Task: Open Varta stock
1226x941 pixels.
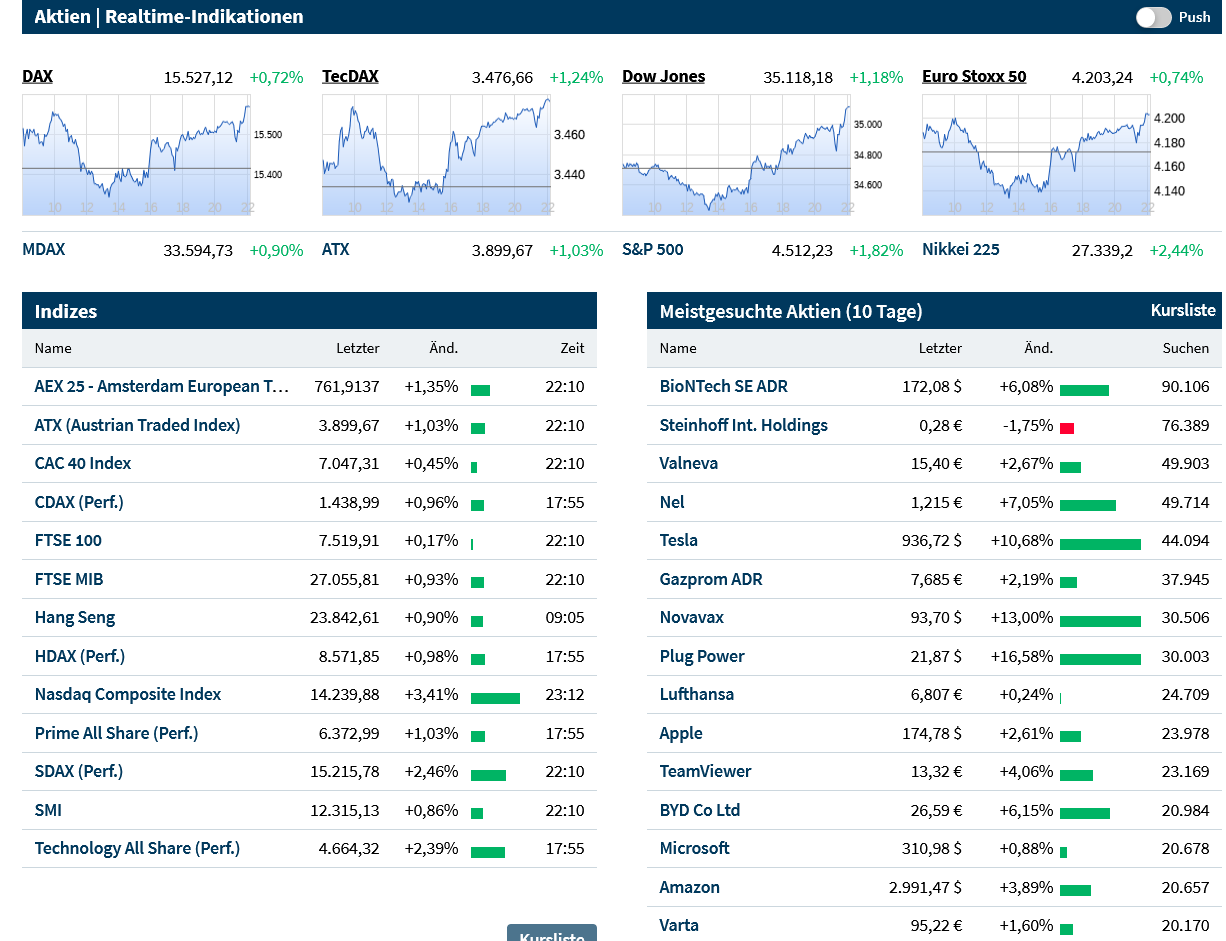Action: tap(679, 926)
